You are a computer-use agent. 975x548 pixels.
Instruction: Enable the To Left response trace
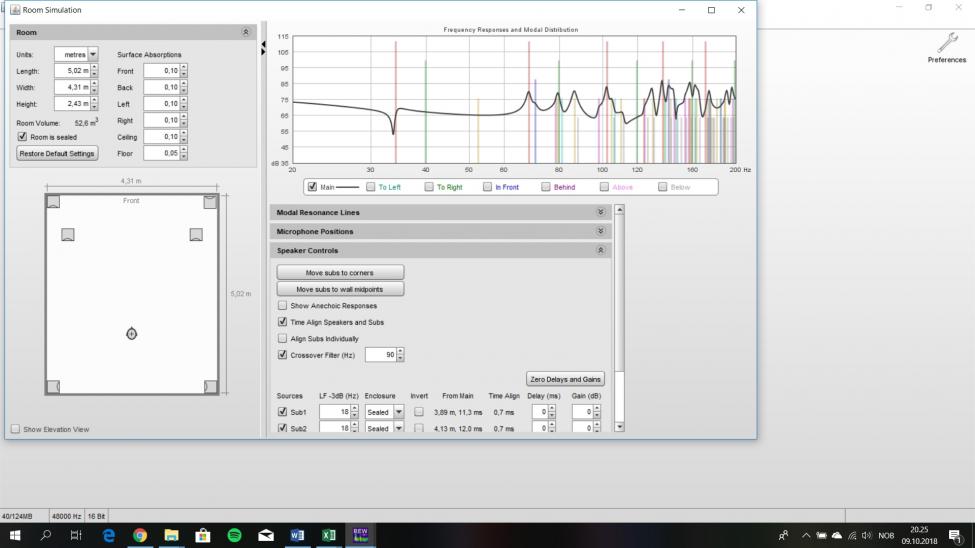click(371, 187)
